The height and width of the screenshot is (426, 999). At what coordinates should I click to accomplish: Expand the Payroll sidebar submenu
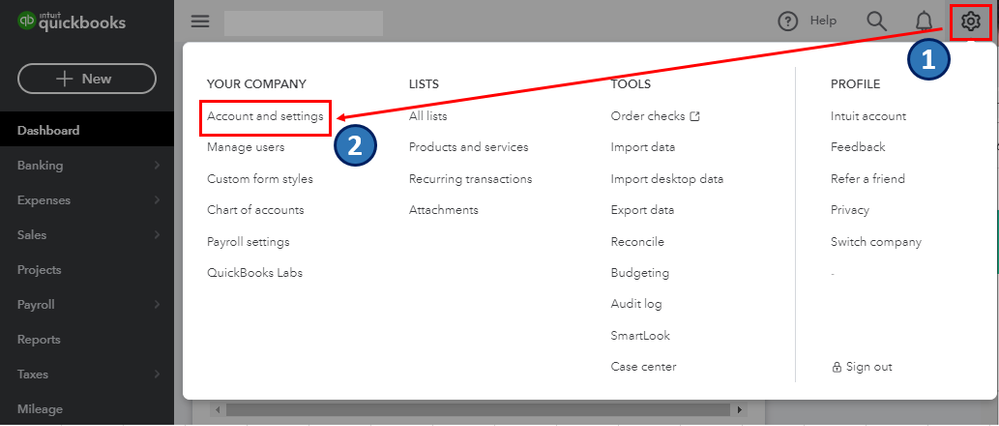click(157, 305)
